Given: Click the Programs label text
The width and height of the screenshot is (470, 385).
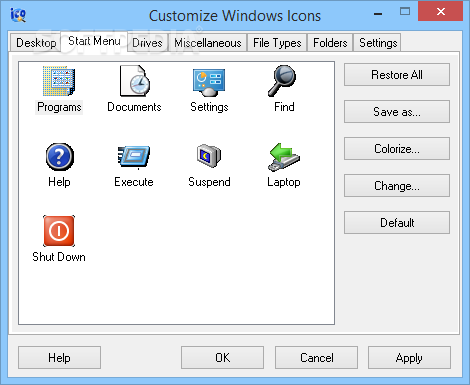Looking at the screenshot, I should (x=59, y=107).
